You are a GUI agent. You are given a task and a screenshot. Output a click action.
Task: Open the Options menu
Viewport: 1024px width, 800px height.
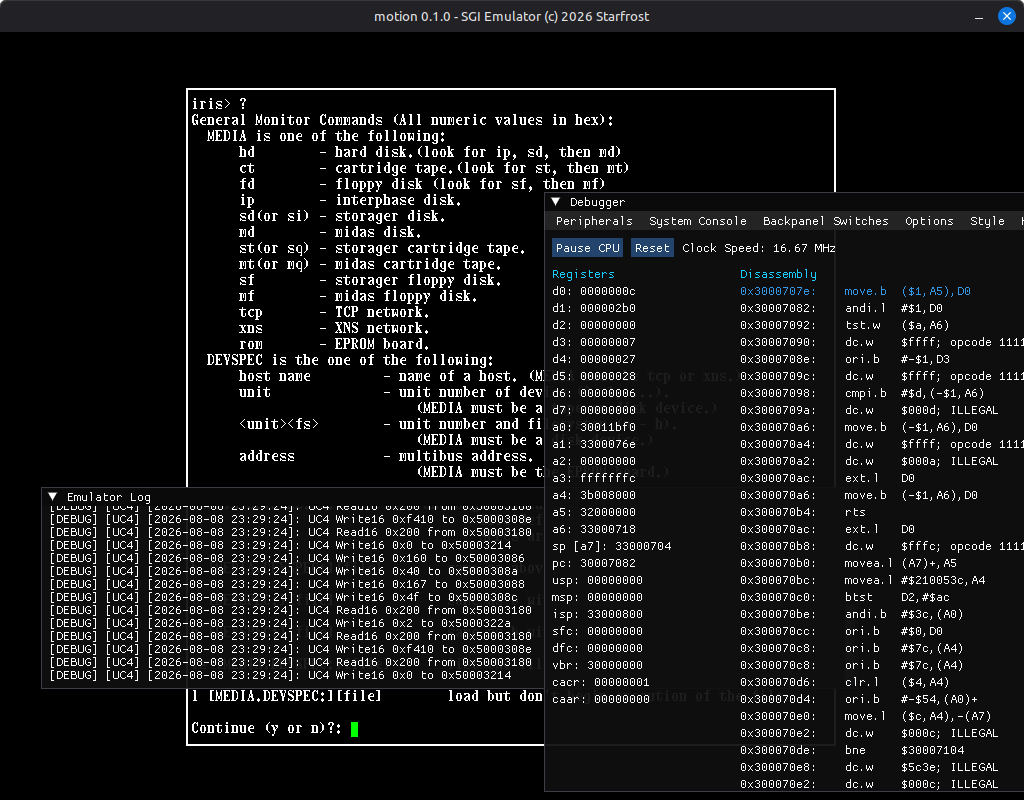[x=929, y=221]
